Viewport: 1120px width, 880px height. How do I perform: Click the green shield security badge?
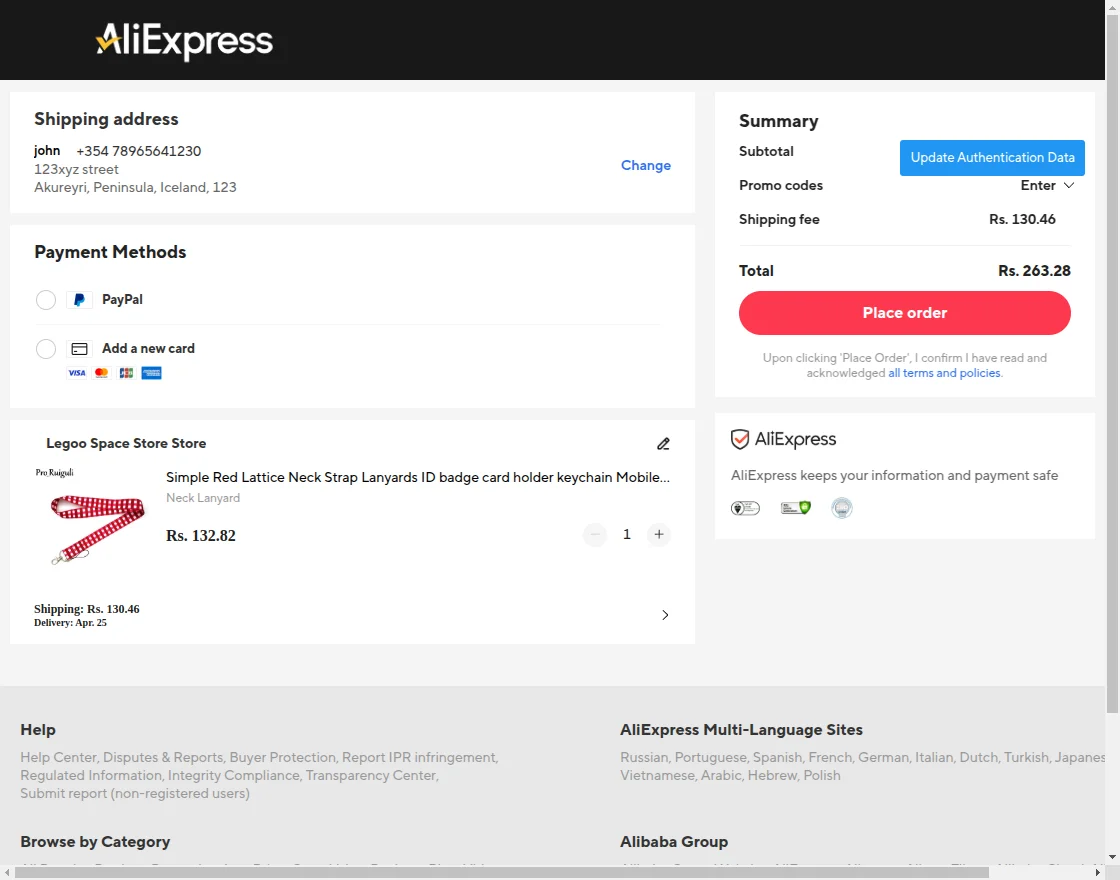pos(796,508)
